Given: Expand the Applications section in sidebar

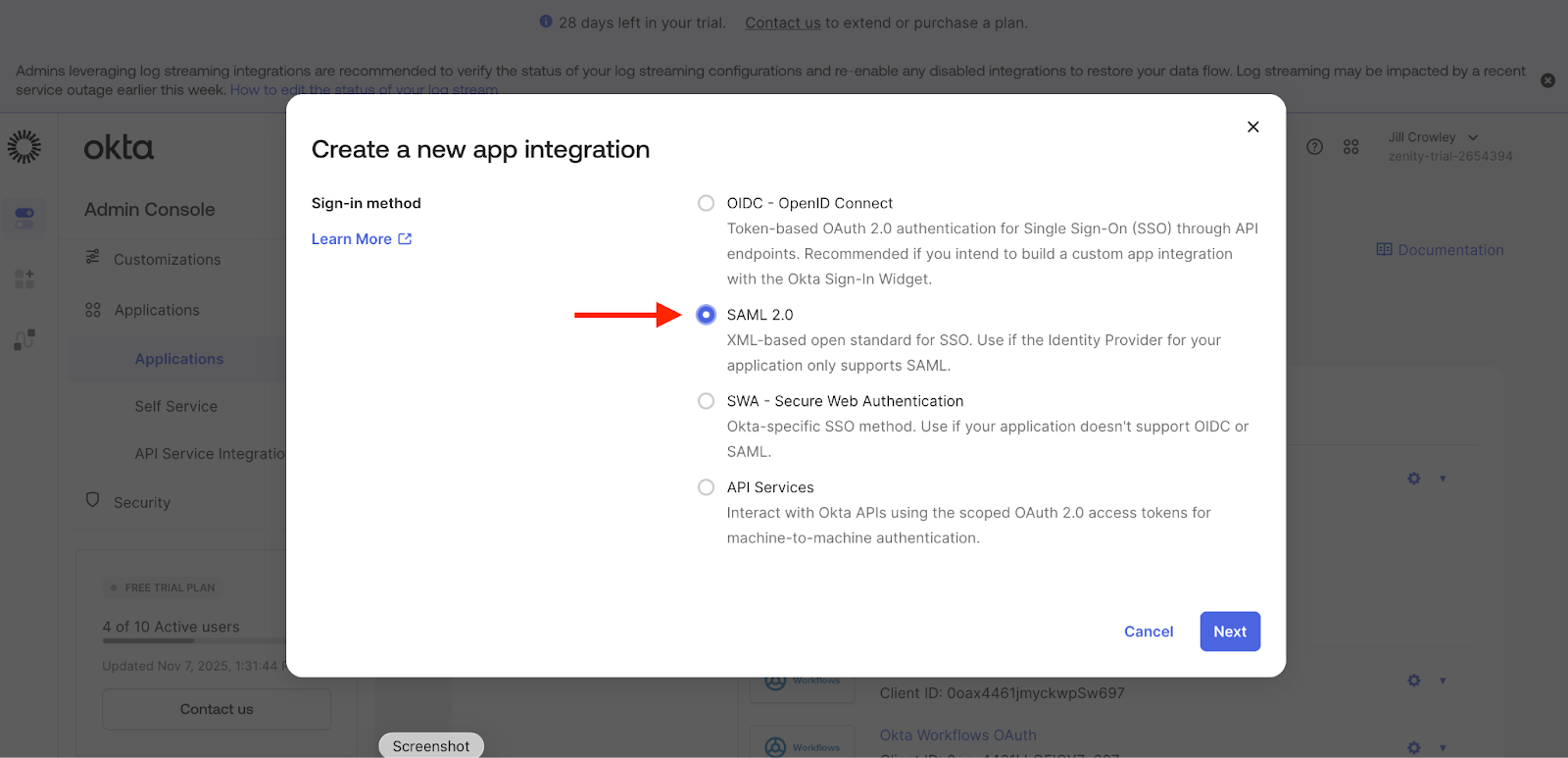Looking at the screenshot, I should point(157,310).
